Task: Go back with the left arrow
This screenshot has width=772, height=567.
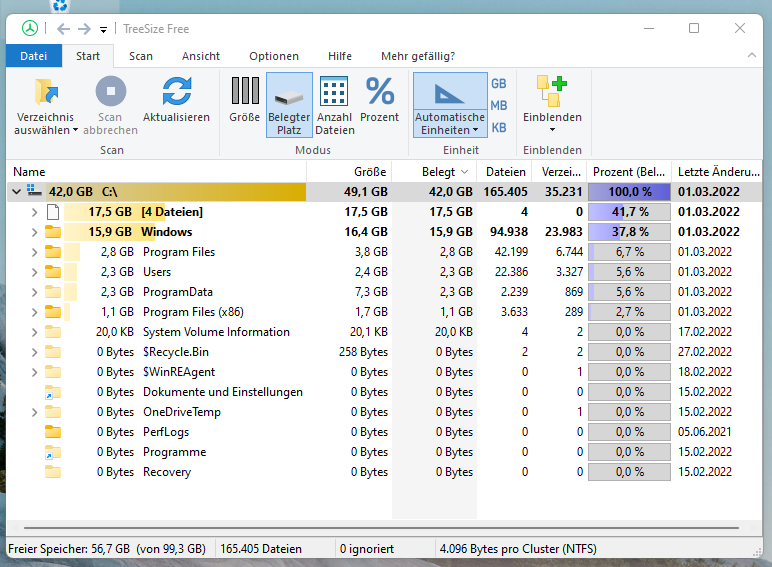Action: [64, 29]
